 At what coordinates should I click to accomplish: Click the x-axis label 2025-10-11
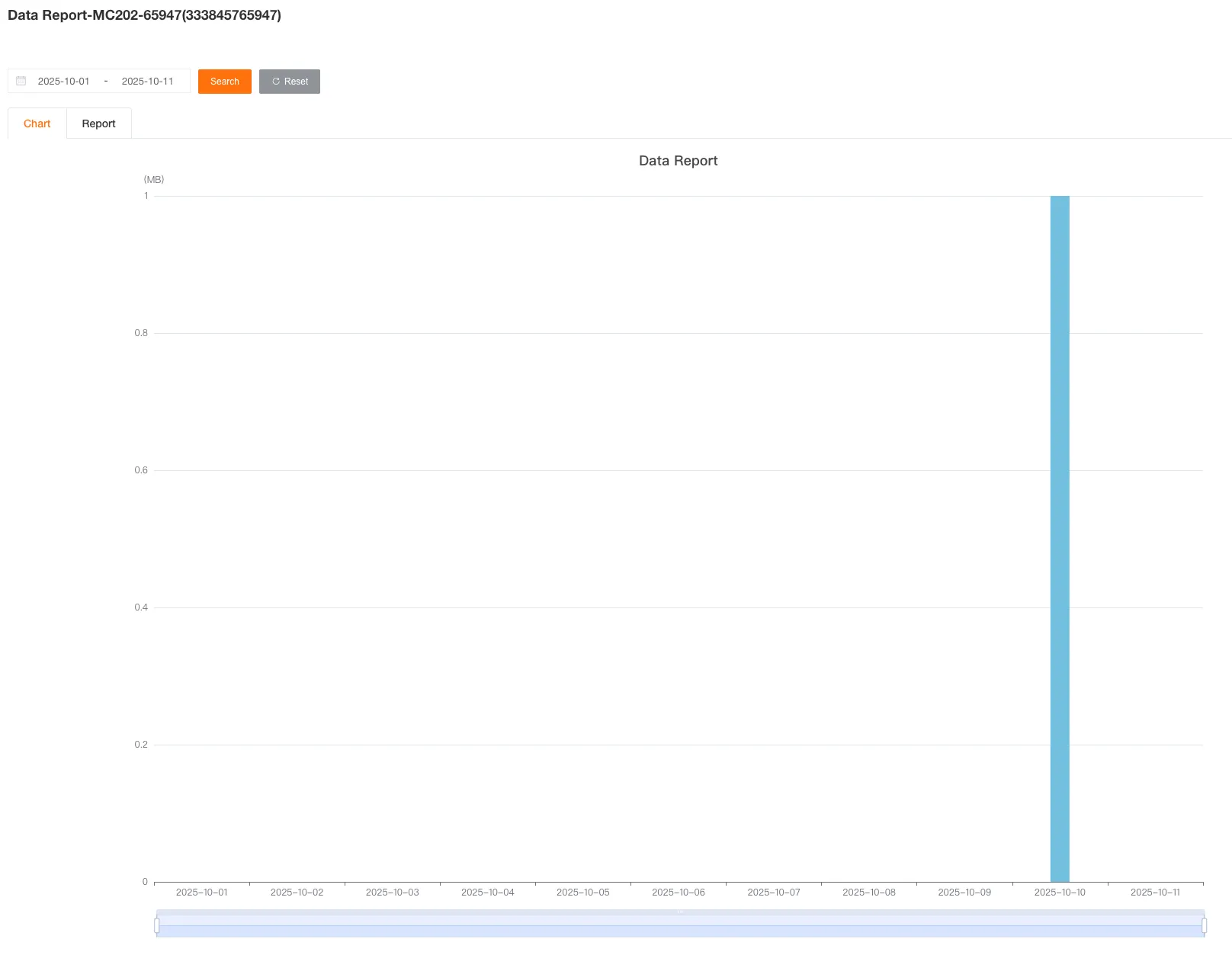pyautogui.click(x=1154, y=891)
